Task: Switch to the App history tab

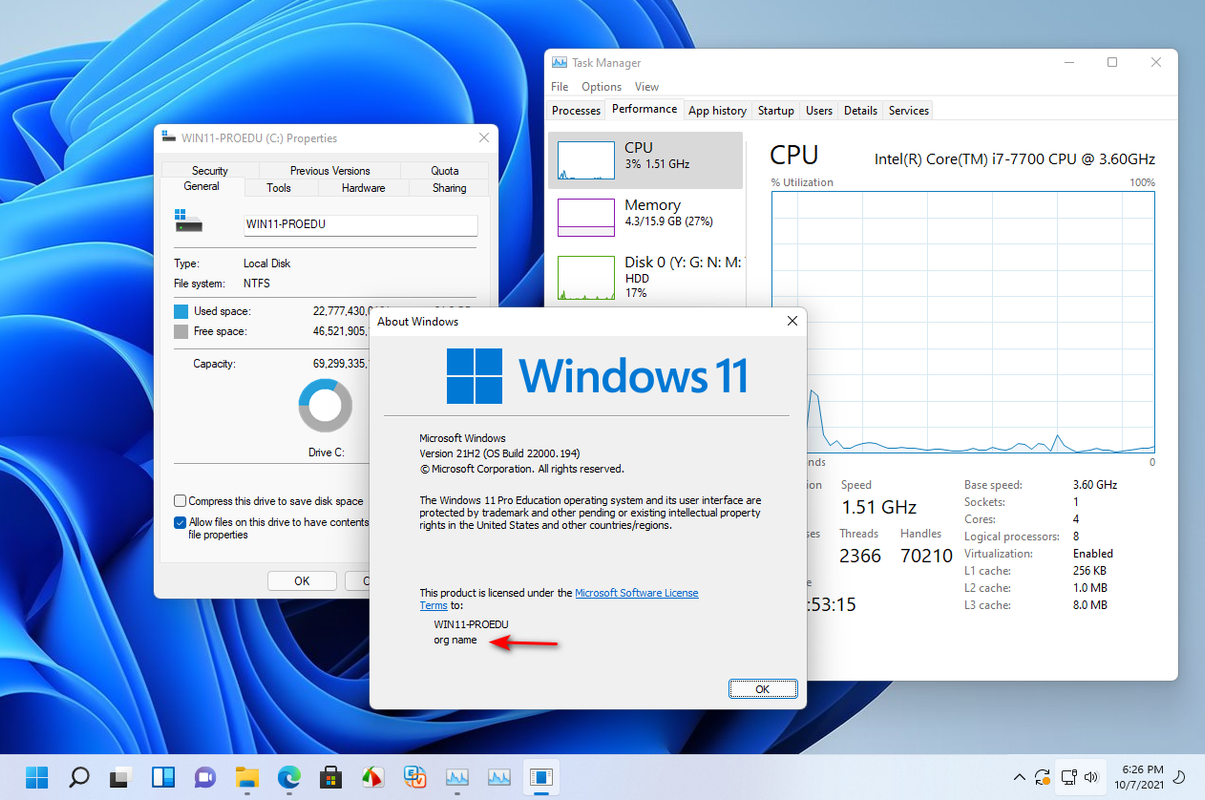Action: point(717,111)
